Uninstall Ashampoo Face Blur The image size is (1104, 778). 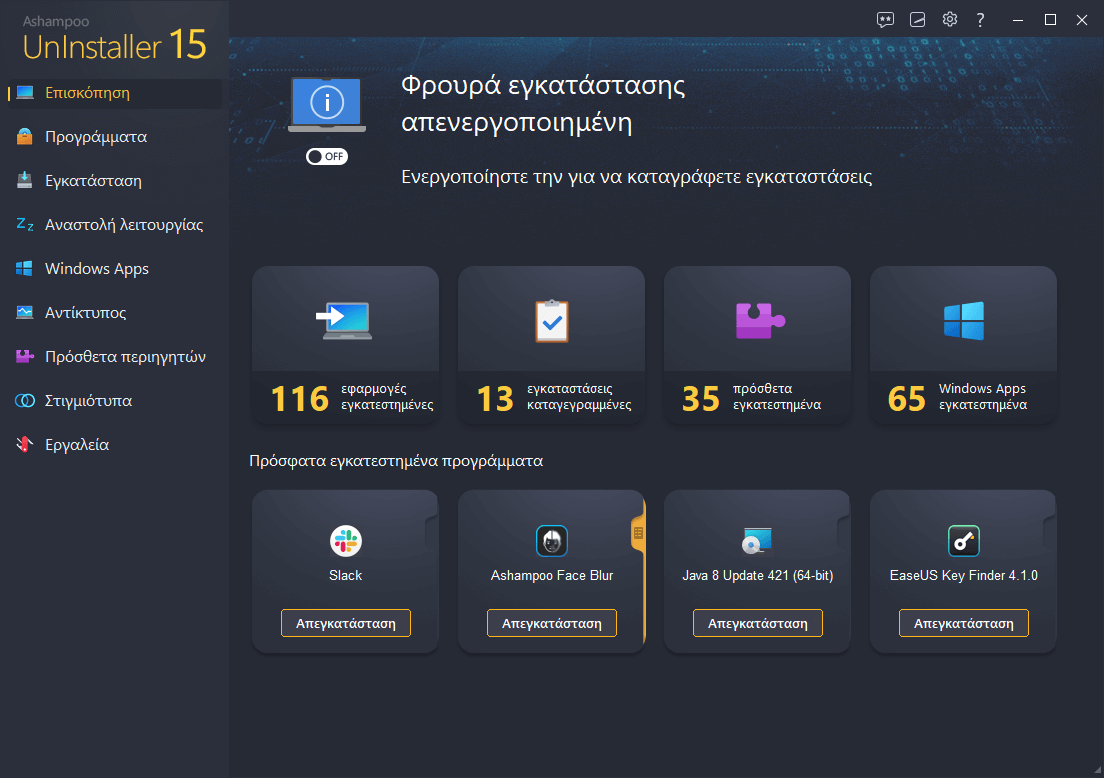(x=551, y=623)
